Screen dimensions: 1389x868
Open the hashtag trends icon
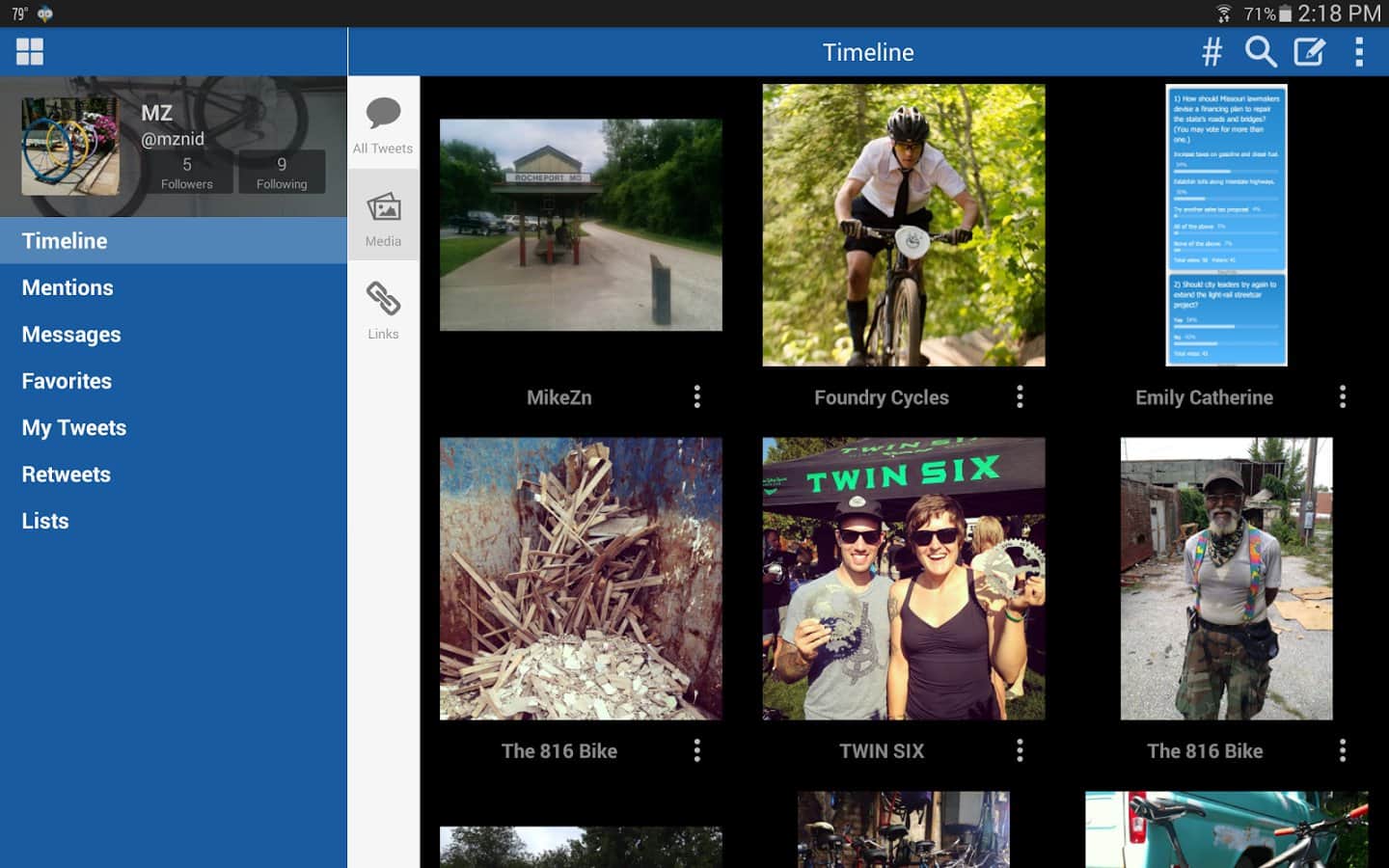tap(1212, 52)
